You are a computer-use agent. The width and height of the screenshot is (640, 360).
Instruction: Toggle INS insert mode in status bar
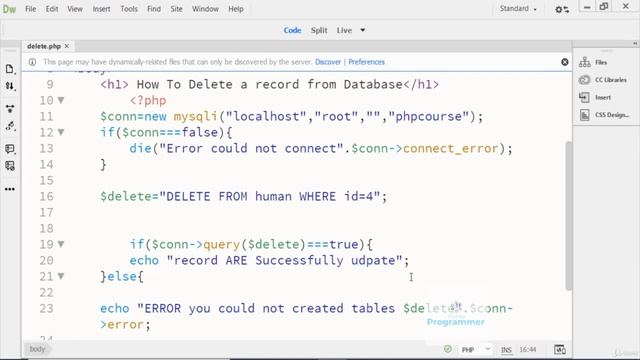coord(506,350)
